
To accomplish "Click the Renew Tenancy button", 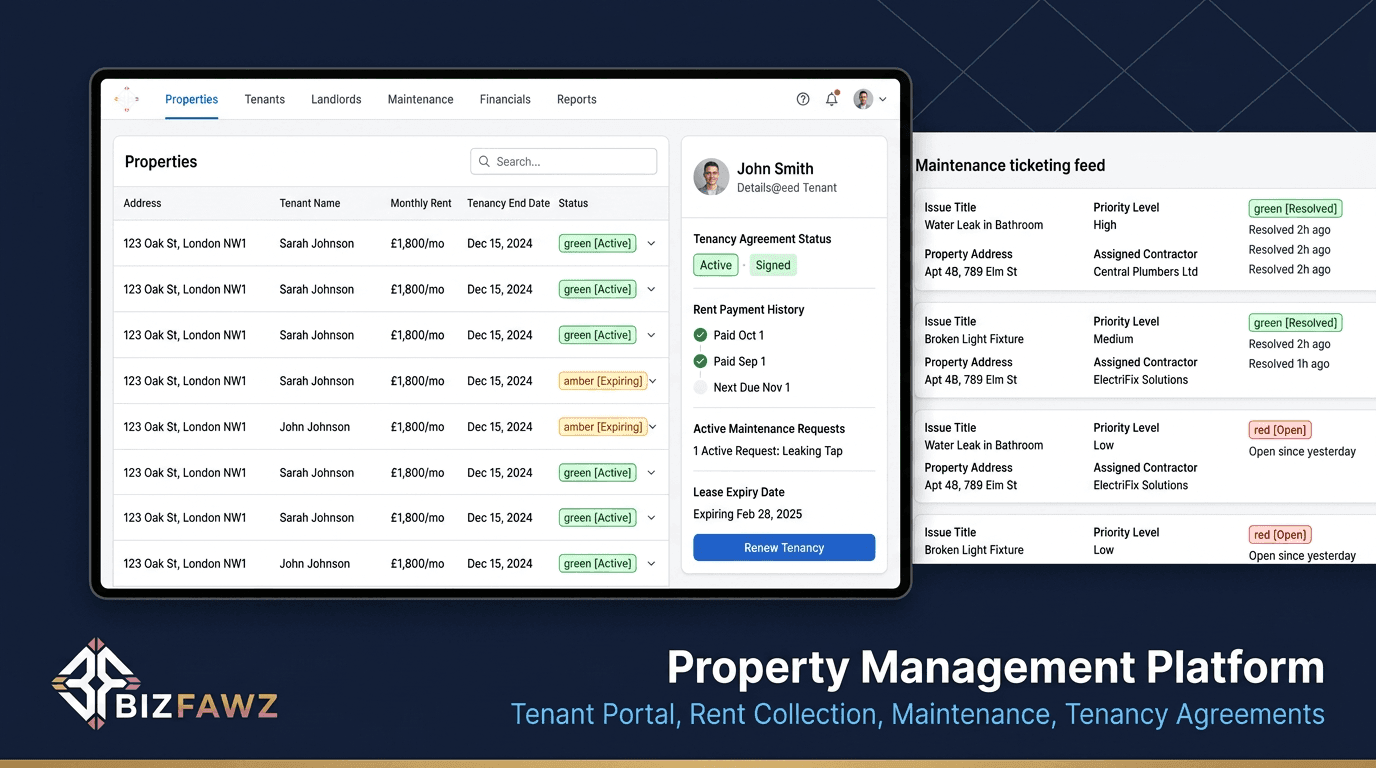I will point(784,548).
